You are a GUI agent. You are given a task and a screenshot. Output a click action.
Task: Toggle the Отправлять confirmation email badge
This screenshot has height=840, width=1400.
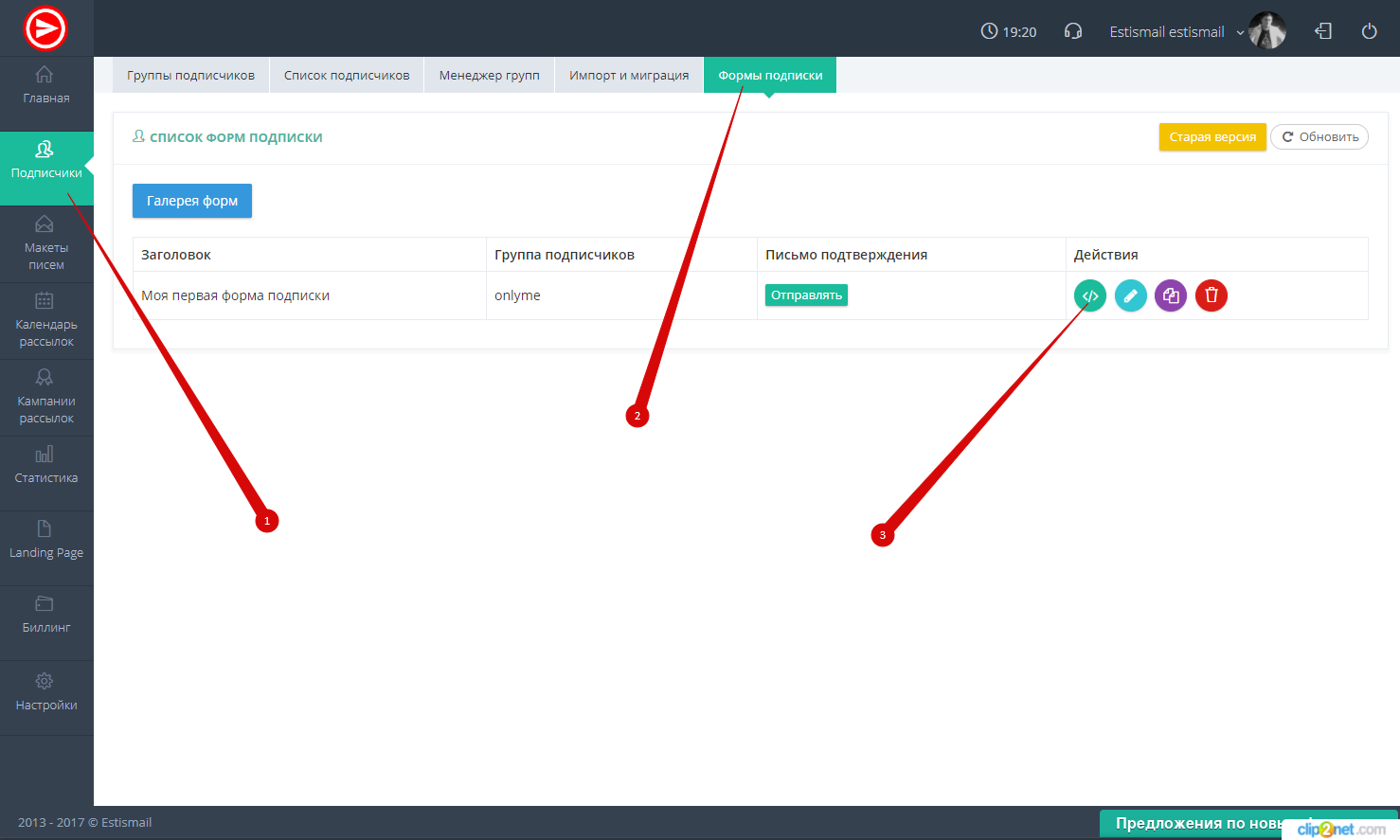806,295
